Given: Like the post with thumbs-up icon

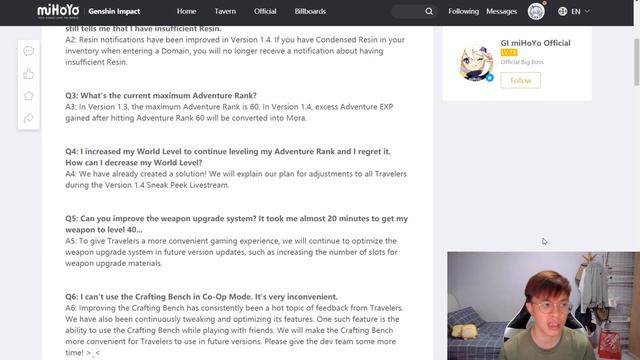Looking at the screenshot, I should [29, 74].
